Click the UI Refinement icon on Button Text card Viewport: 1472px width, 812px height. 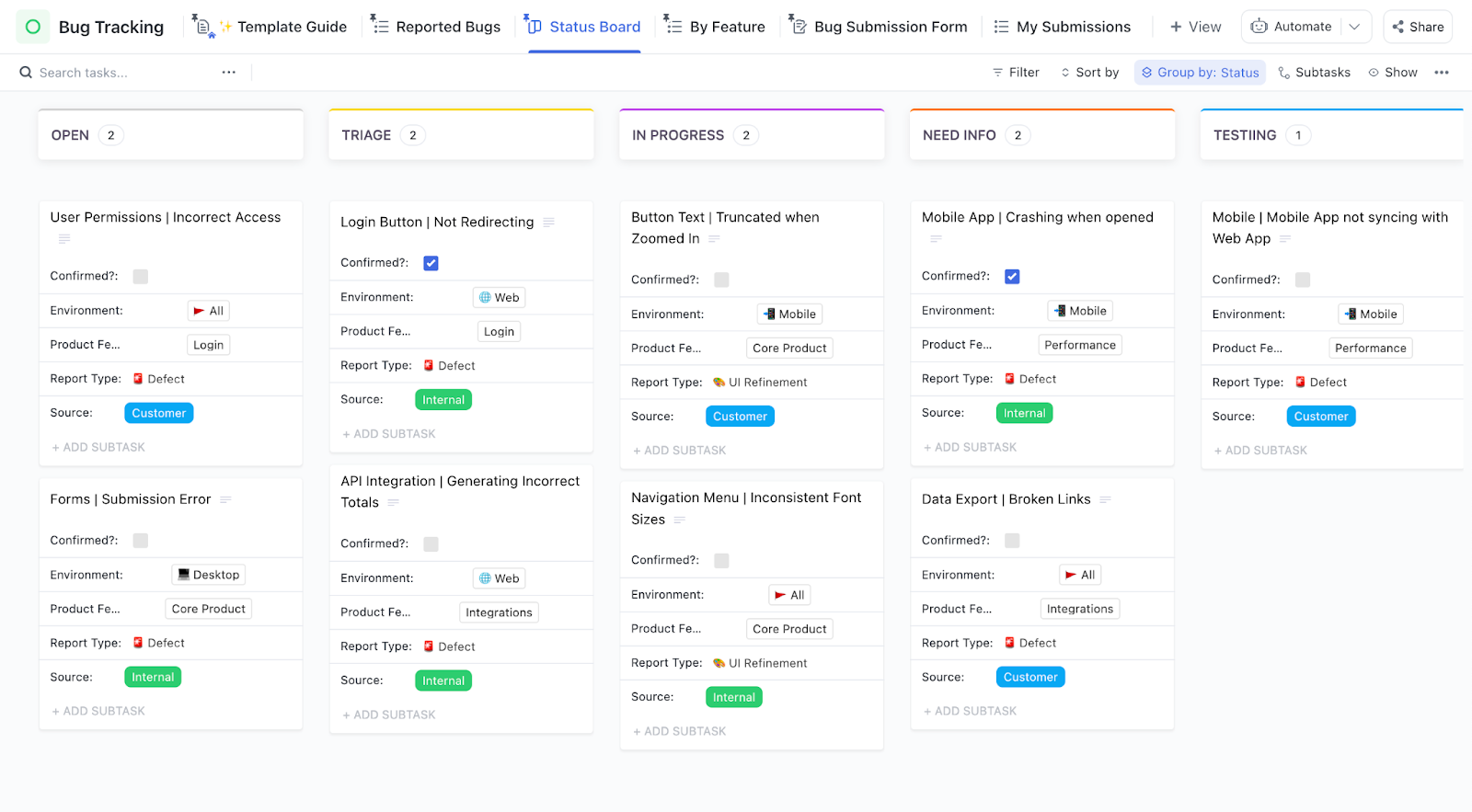tap(719, 383)
